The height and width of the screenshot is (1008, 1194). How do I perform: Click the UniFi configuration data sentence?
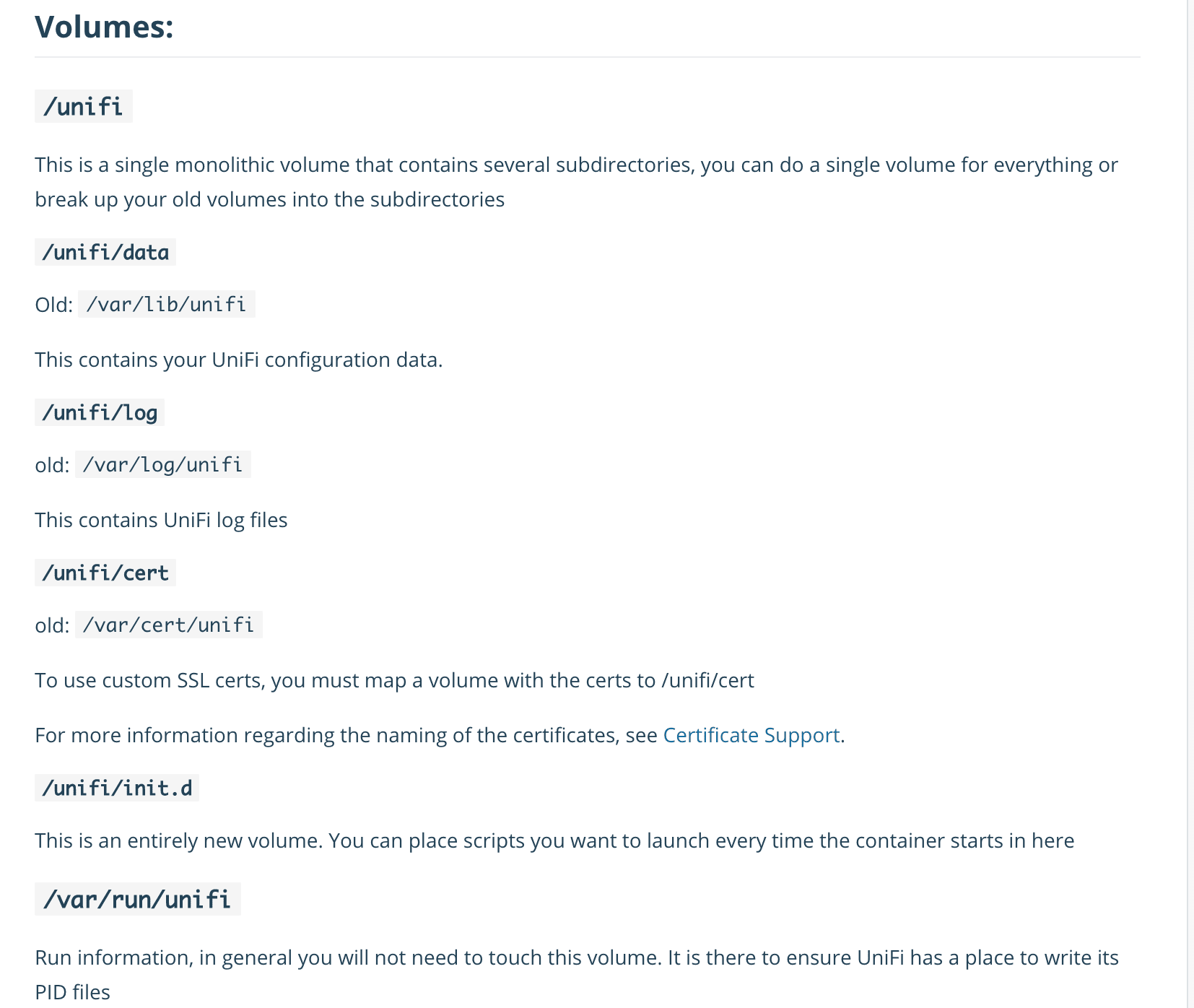239,360
